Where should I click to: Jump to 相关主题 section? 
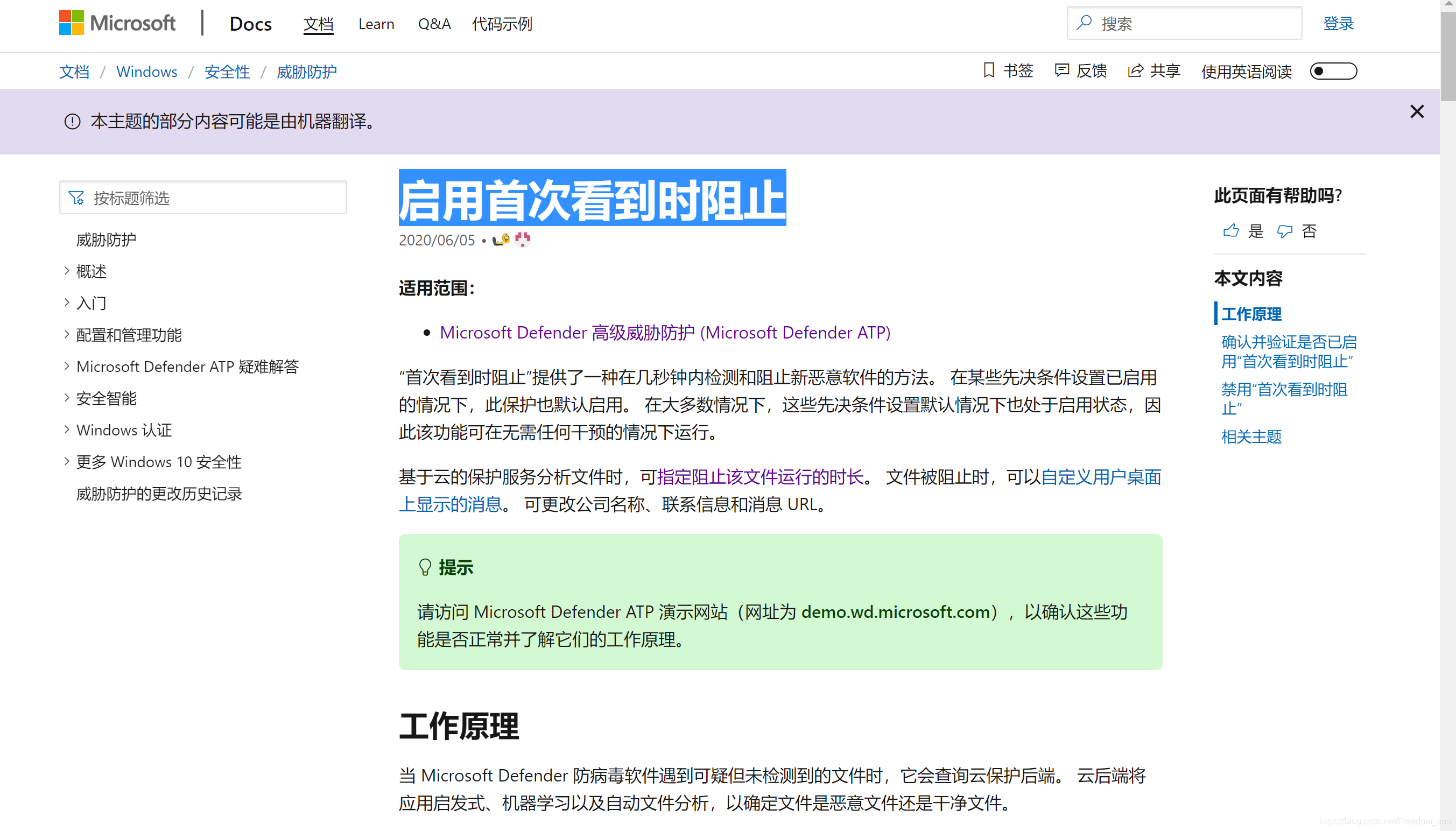[1251, 436]
